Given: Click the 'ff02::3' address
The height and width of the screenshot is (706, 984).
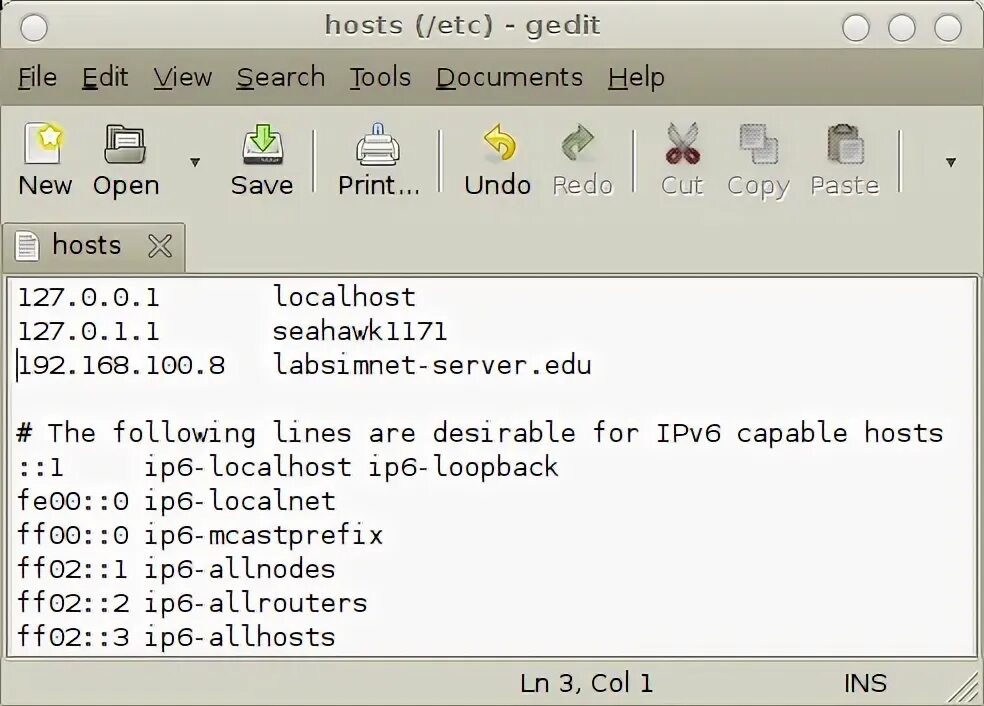Looking at the screenshot, I should point(73,636).
